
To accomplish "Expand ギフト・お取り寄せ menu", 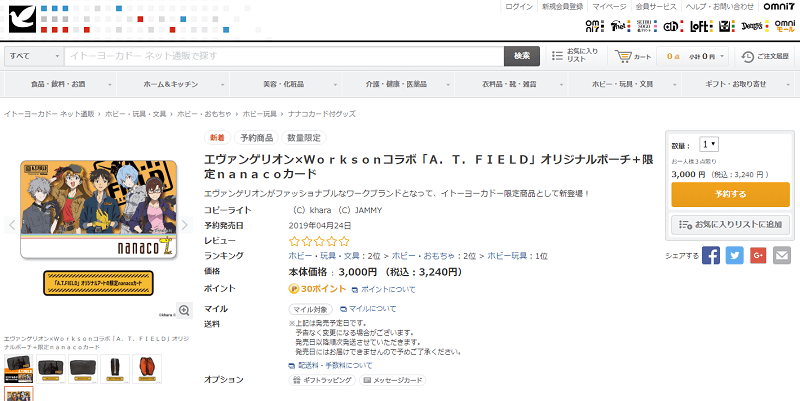I will (738, 84).
